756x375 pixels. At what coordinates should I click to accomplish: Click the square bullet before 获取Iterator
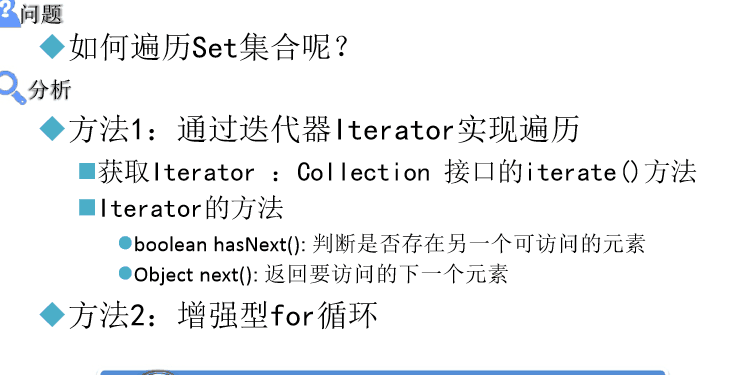pyautogui.click(x=87, y=172)
